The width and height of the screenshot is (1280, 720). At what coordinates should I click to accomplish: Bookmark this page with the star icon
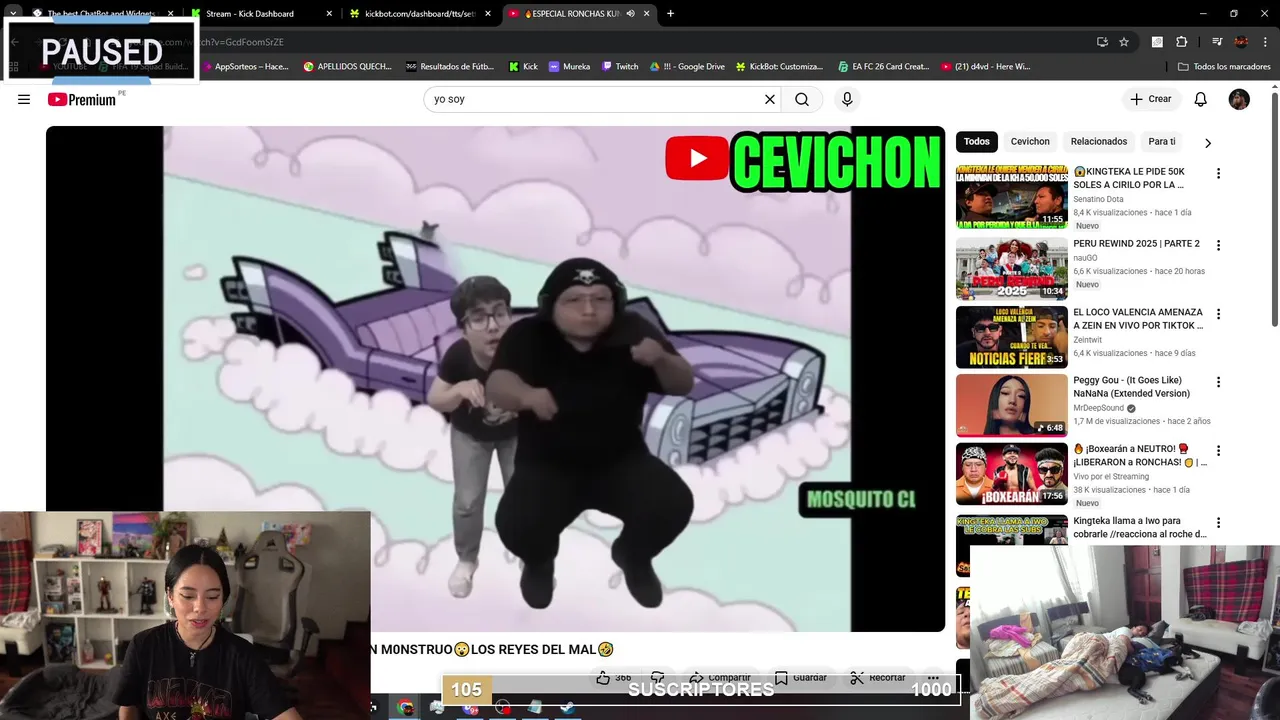(x=1124, y=42)
